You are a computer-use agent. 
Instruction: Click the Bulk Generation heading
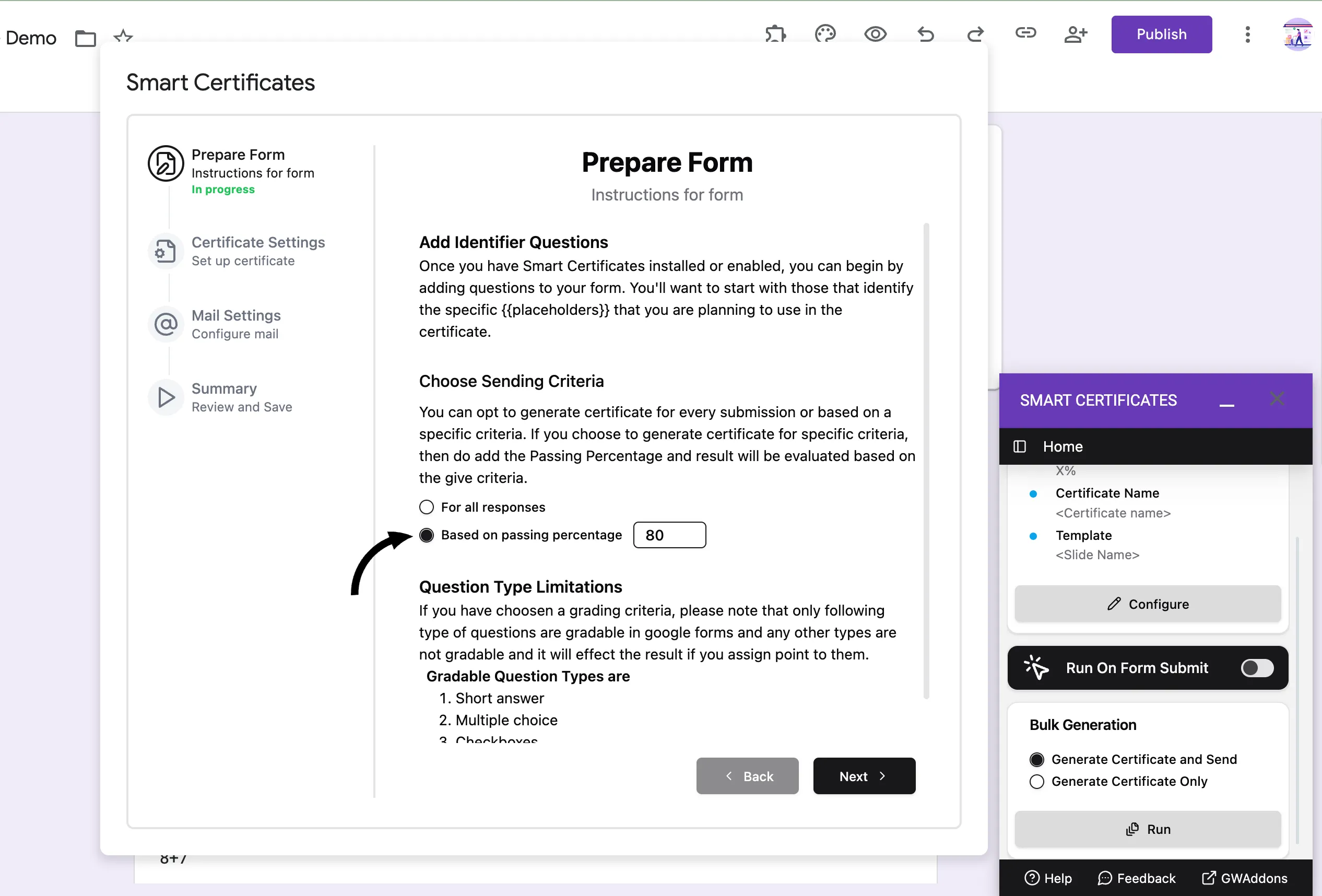click(1083, 725)
